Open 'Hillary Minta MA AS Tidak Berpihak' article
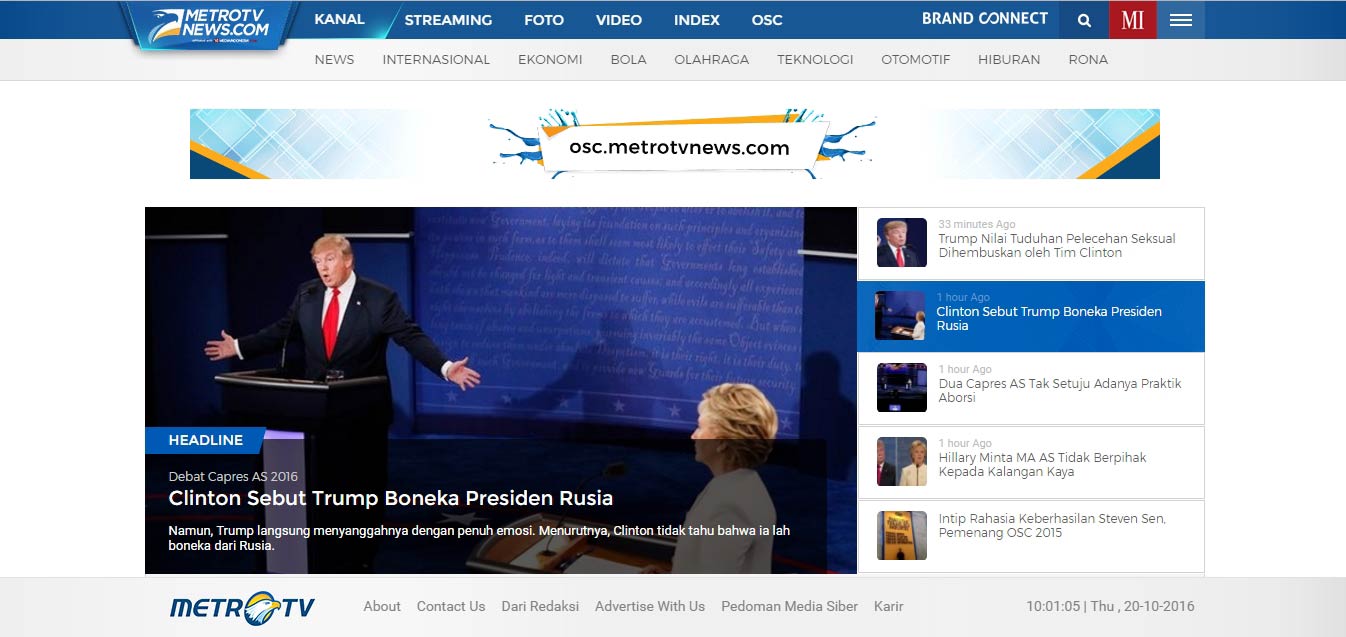This screenshot has height=637, width=1346. (1042, 465)
